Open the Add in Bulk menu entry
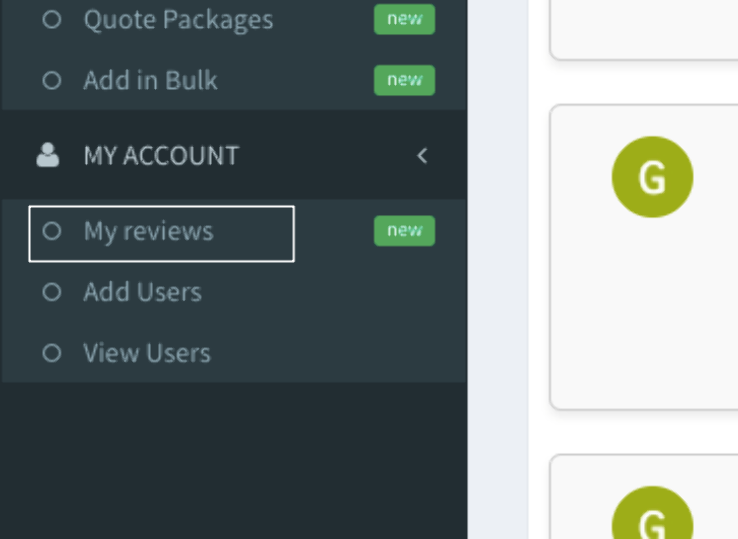The height and width of the screenshot is (539, 738). tap(151, 80)
